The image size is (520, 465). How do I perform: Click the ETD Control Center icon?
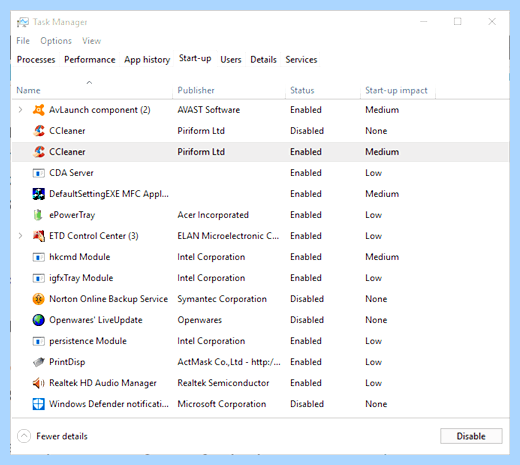[x=39, y=236]
